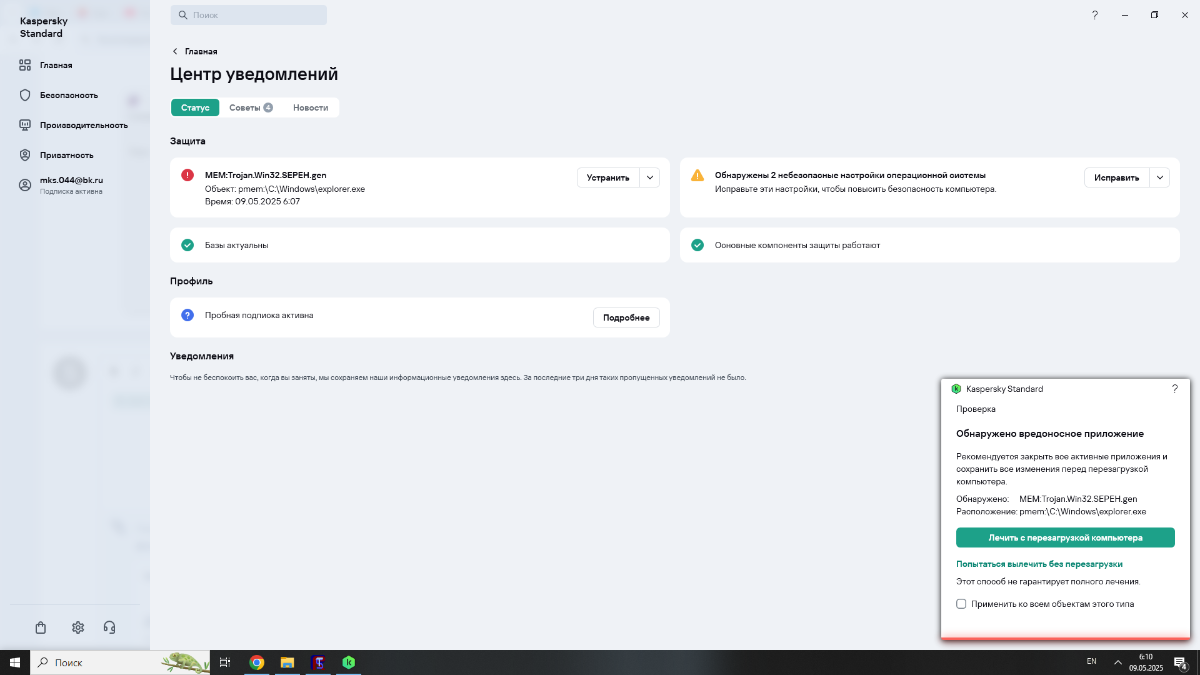
Task: Click EN language indicator on taskbar
Action: [1091, 662]
